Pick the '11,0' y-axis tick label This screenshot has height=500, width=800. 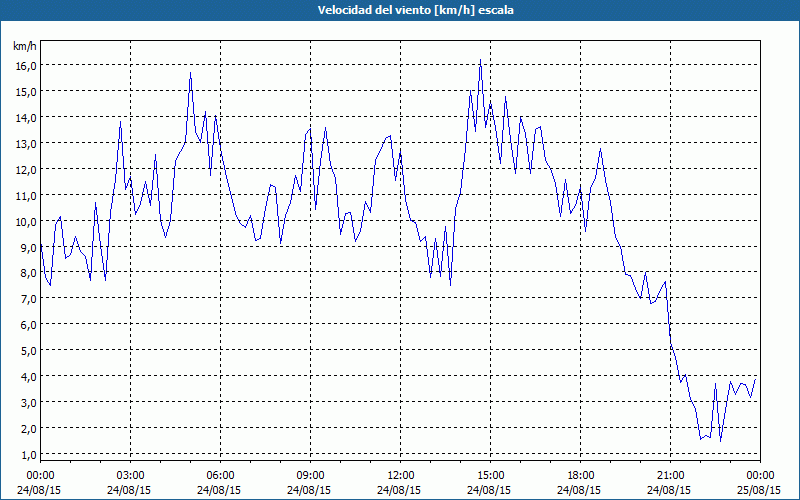point(26,196)
